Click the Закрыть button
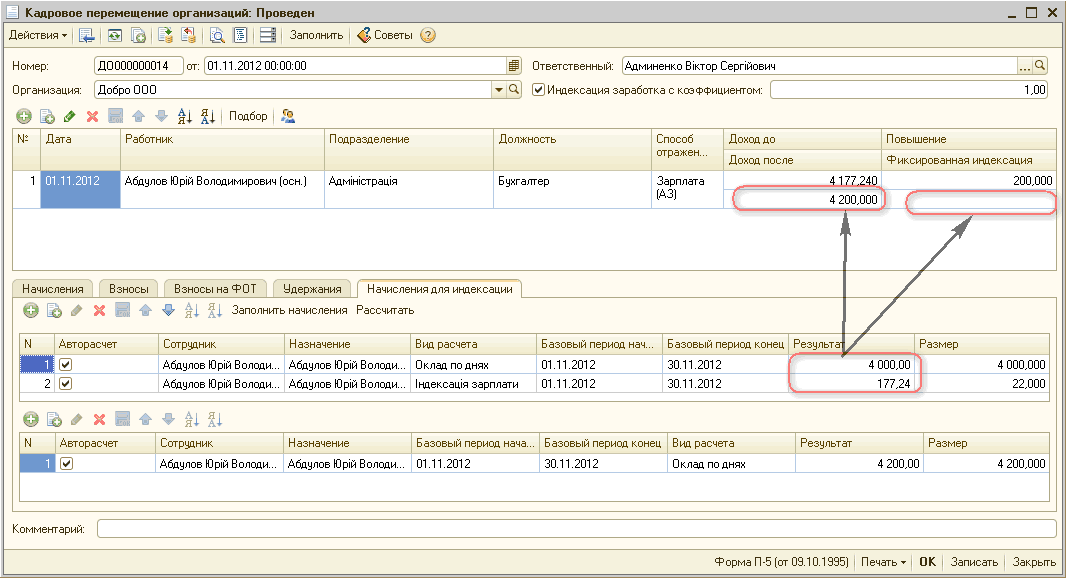 (x=1034, y=562)
